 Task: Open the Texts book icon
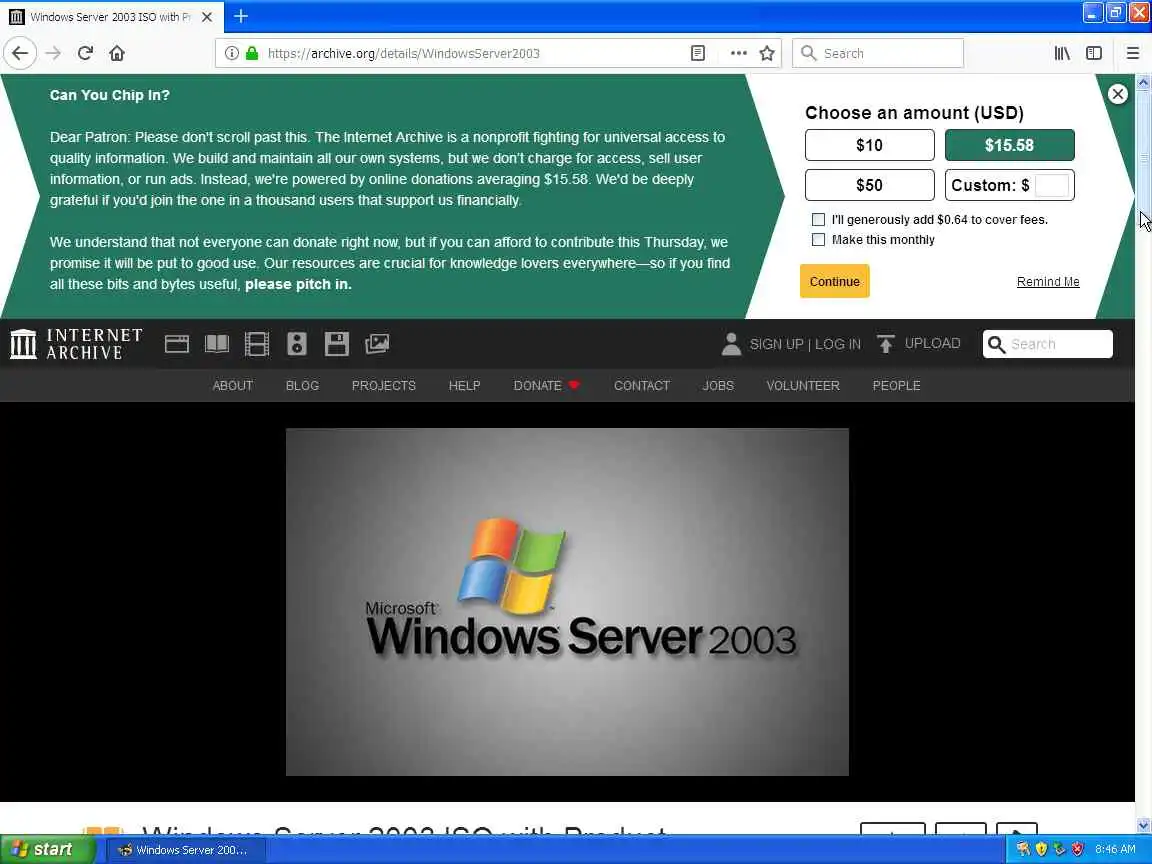(x=217, y=344)
